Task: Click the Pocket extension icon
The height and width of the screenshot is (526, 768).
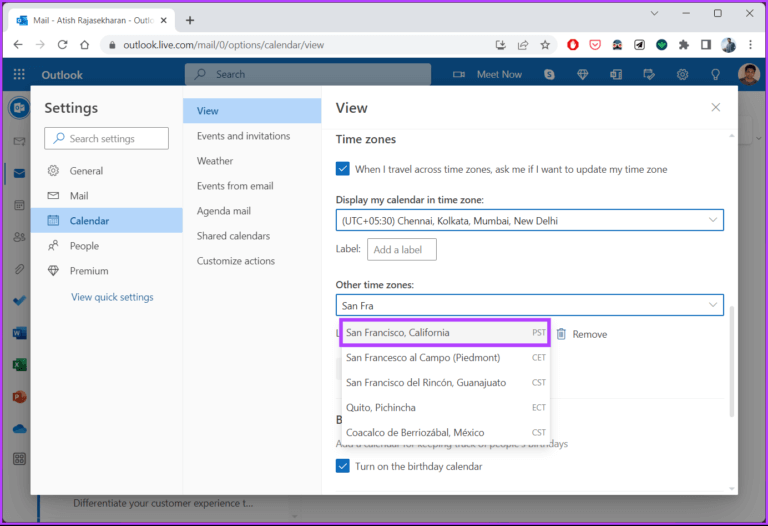Action: (595, 45)
